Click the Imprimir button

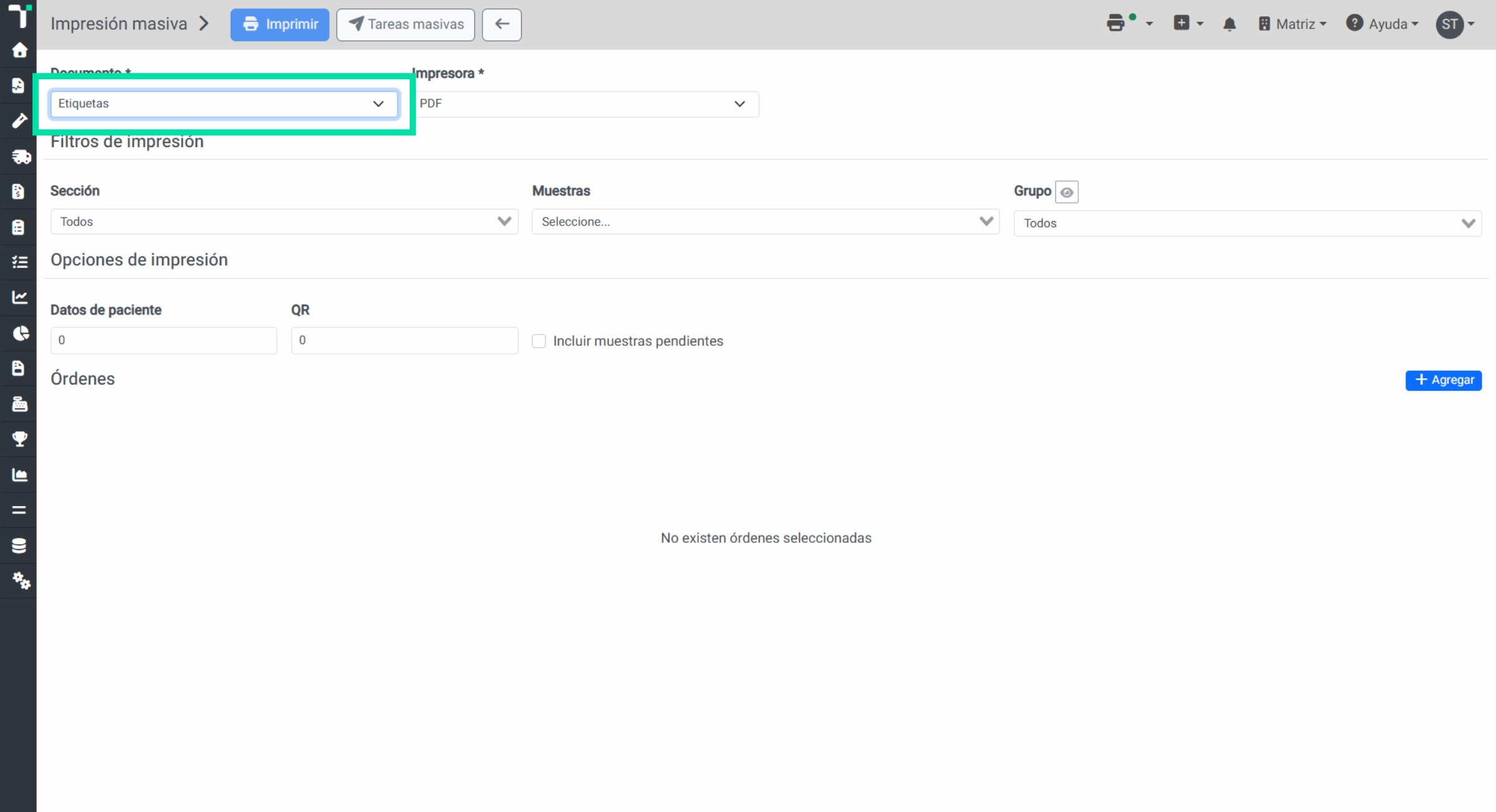280,24
